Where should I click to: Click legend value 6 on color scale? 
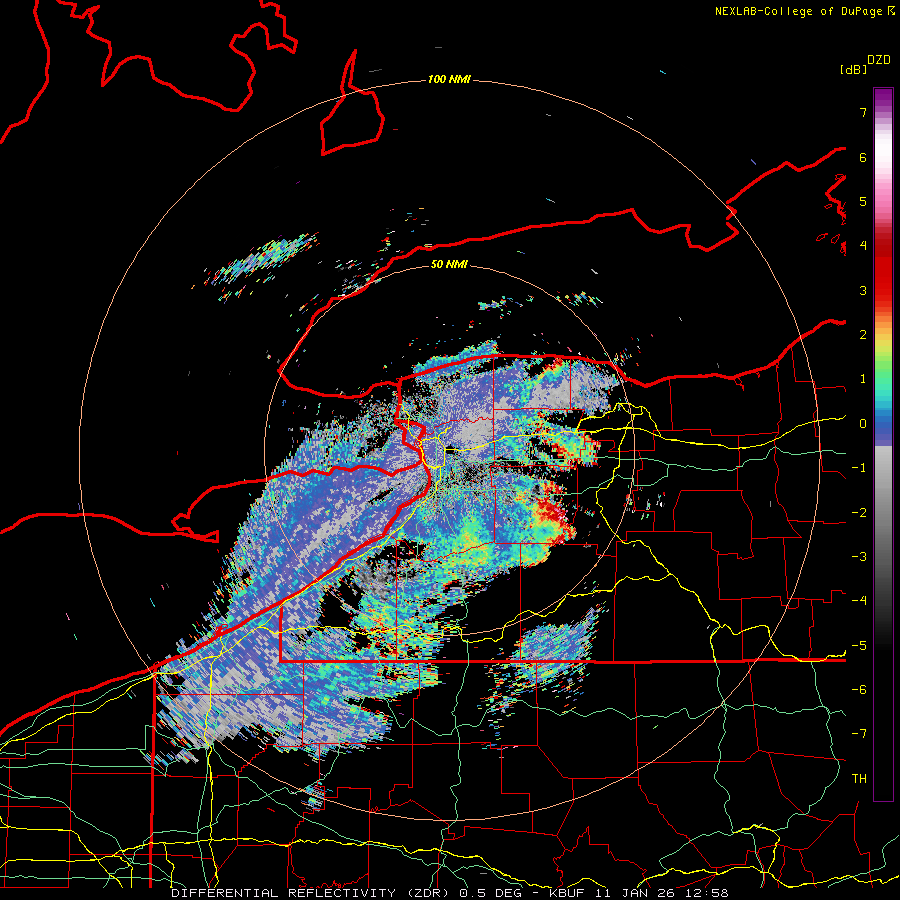[x=863, y=157]
